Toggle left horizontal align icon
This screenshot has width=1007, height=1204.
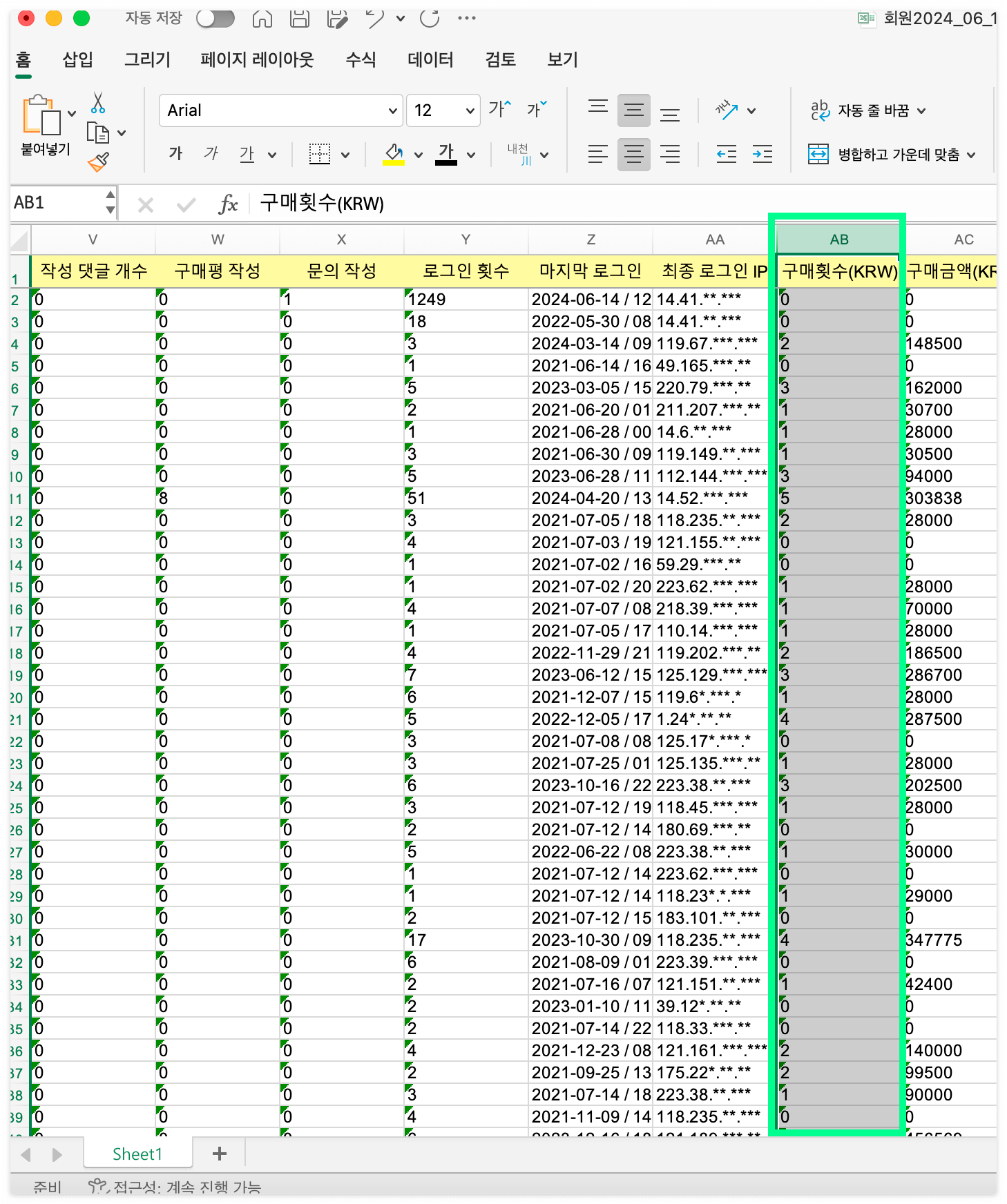point(598,154)
